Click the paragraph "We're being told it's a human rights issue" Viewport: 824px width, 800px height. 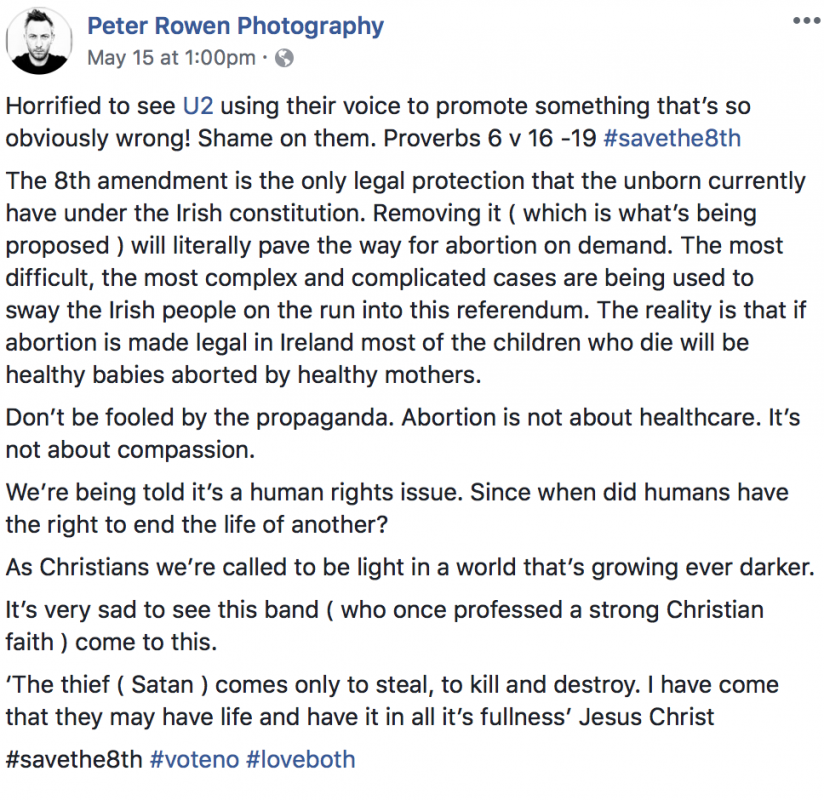click(397, 508)
